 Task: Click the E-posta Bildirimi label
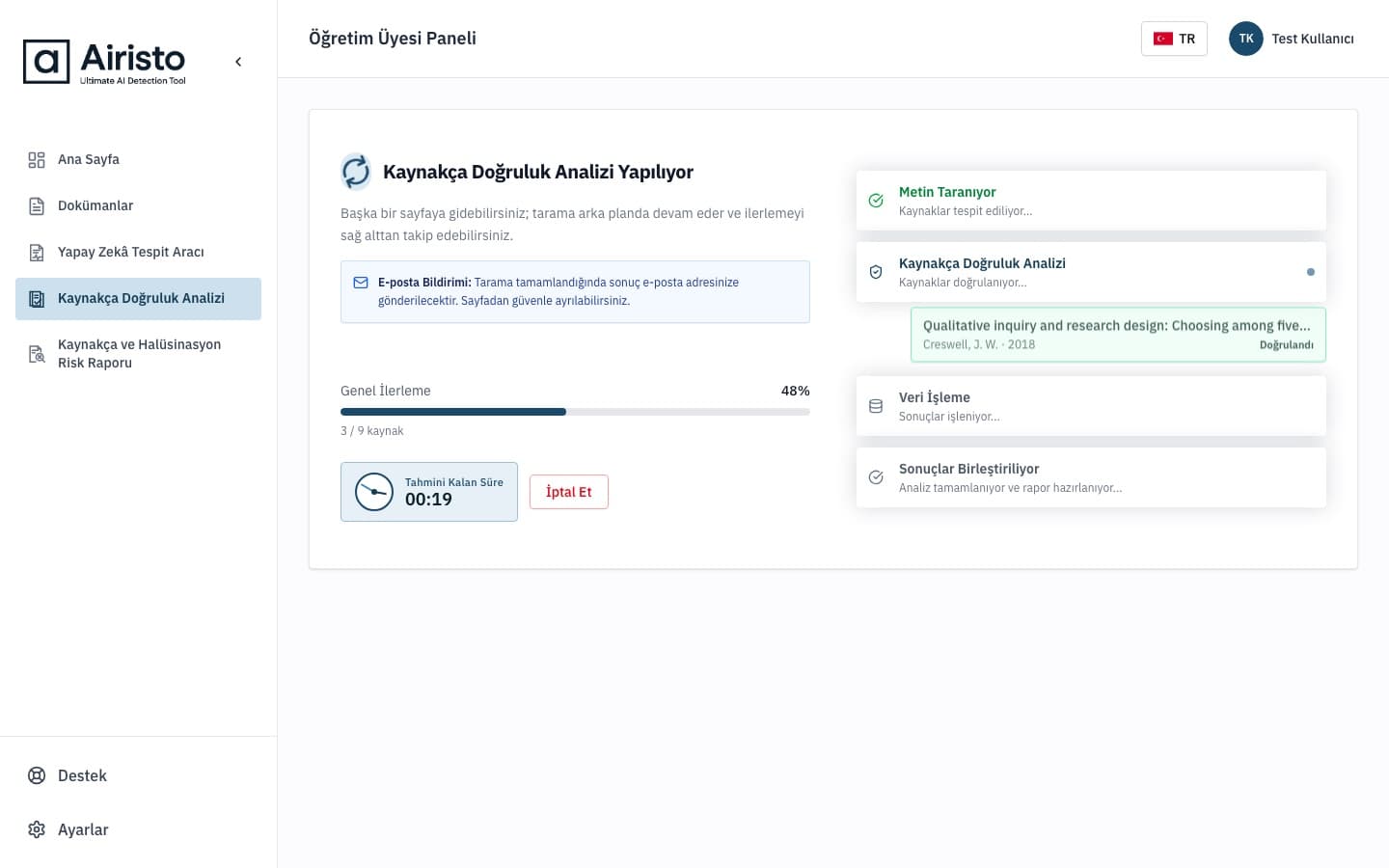click(424, 283)
